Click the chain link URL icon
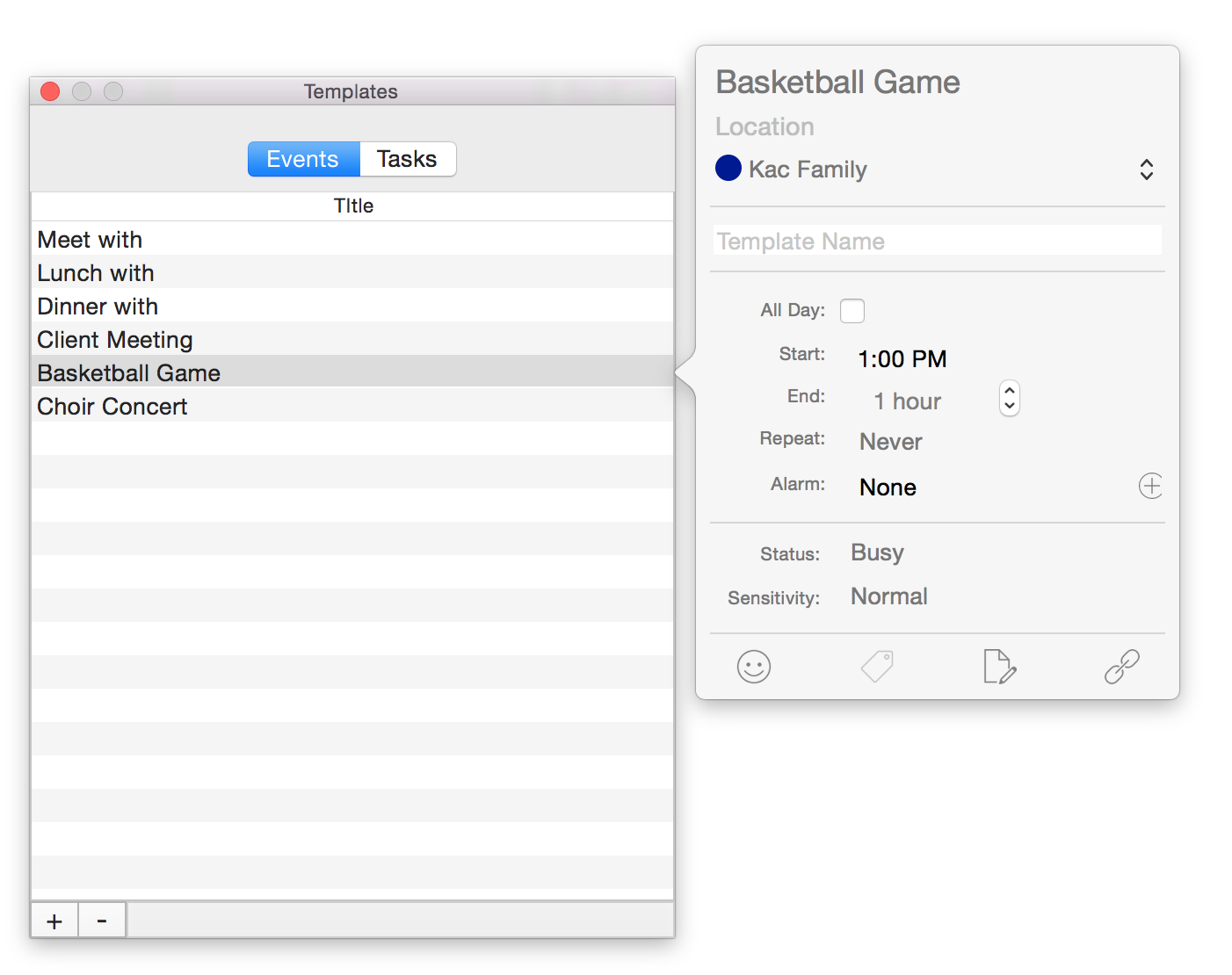This screenshot has width=1232, height=975. pyautogui.click(x=1121, y=667)
